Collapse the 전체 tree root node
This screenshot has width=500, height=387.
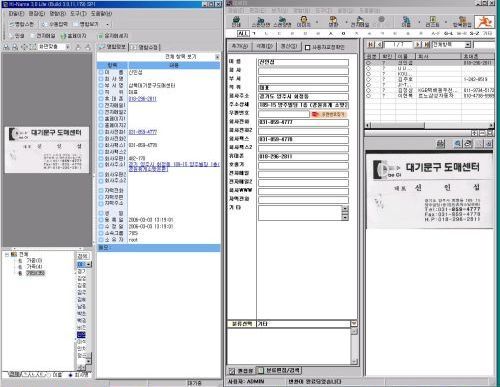[x=7, y=254]
